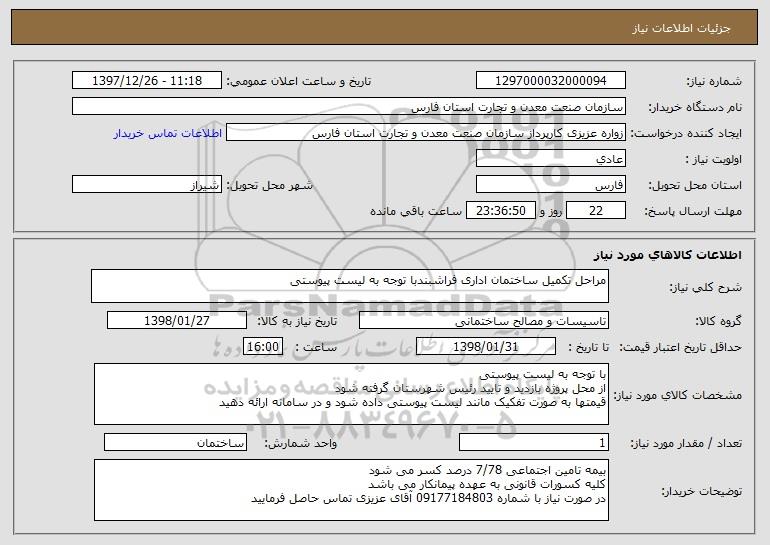Click the label تاریخ نیاز به کالا
Image resolution: width=770 pixels, height=545 pixels.
point(297,321)
